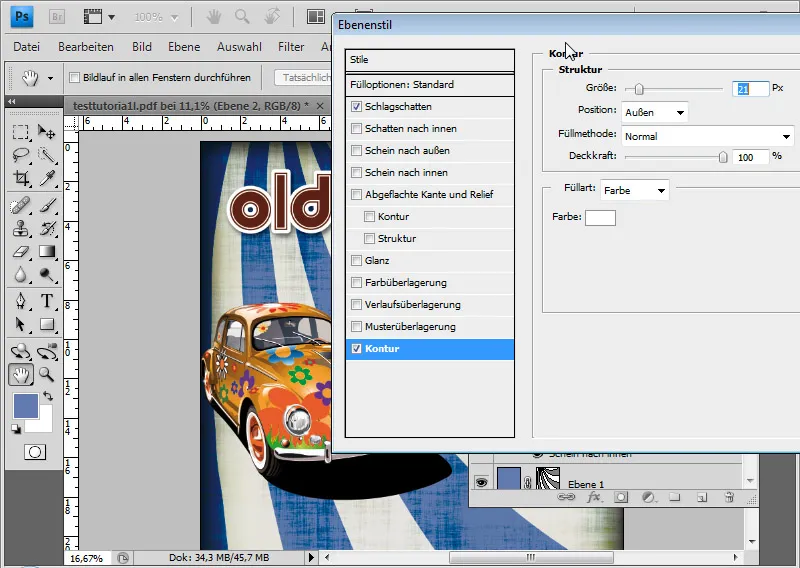
Task: Select the Move tool
Action: coord(47,132)
